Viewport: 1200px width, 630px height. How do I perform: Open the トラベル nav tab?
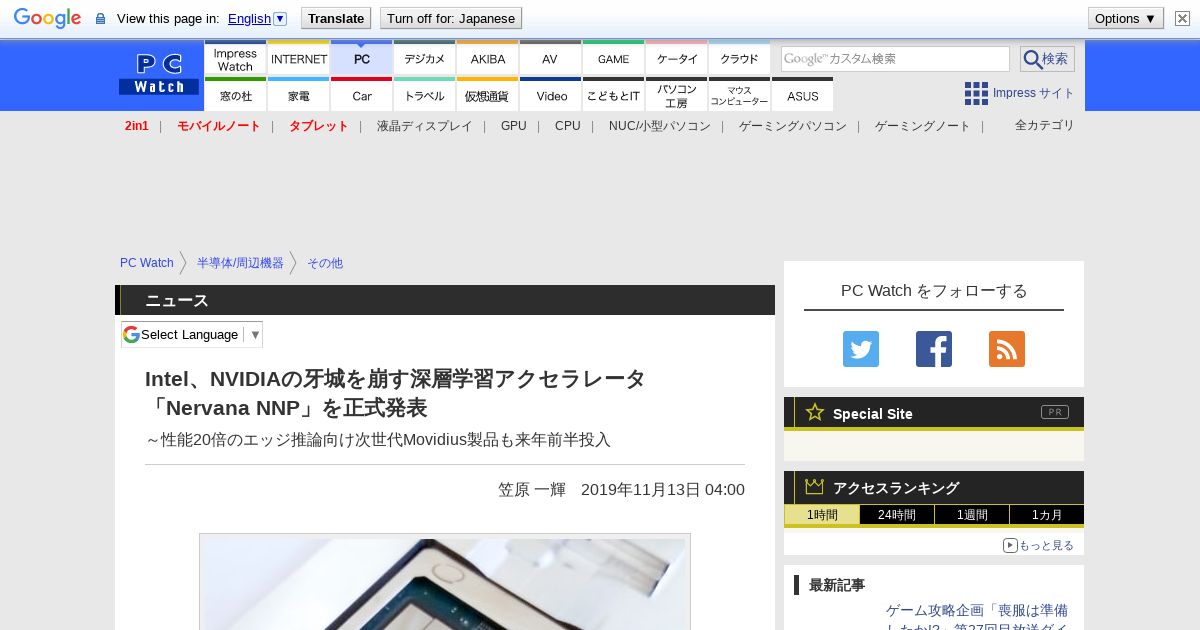click(x=425, y=95)
